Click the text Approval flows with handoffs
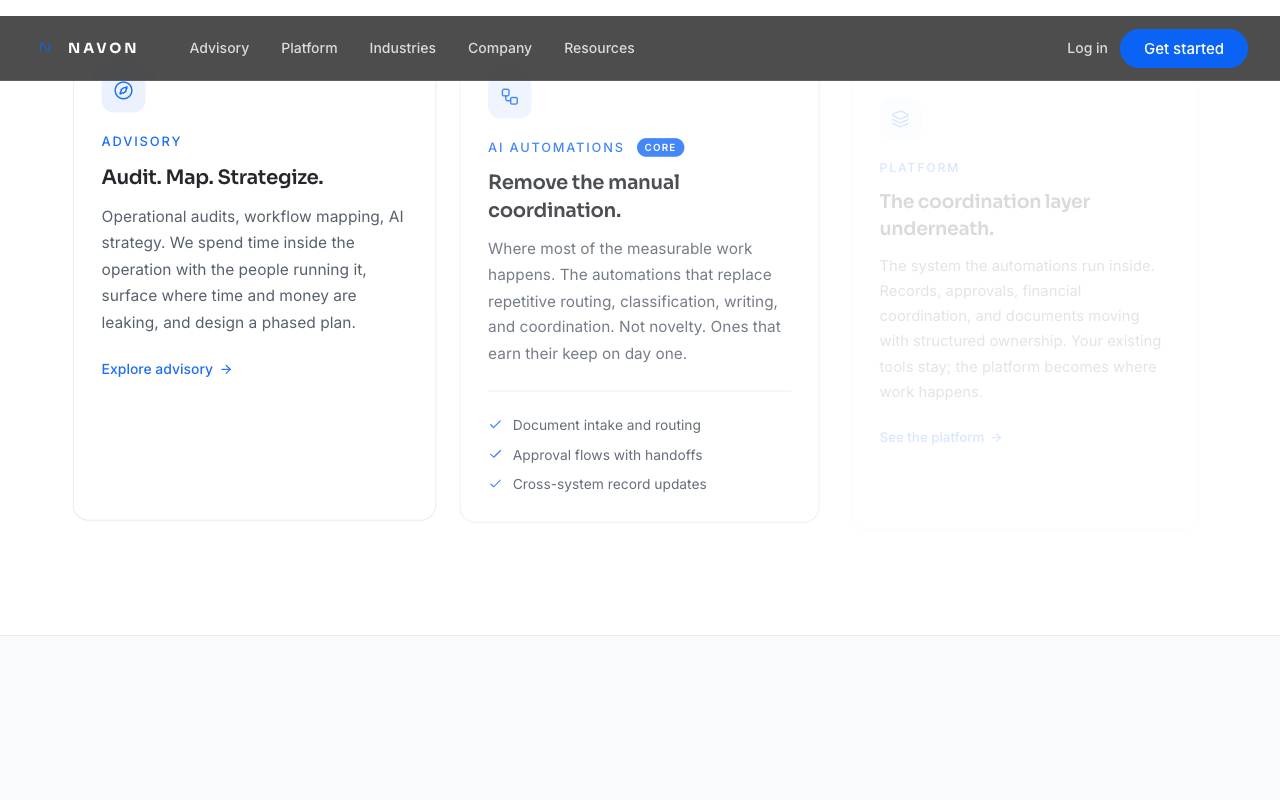The width and height of the screenshot is (1280, 800). (608, 455)
